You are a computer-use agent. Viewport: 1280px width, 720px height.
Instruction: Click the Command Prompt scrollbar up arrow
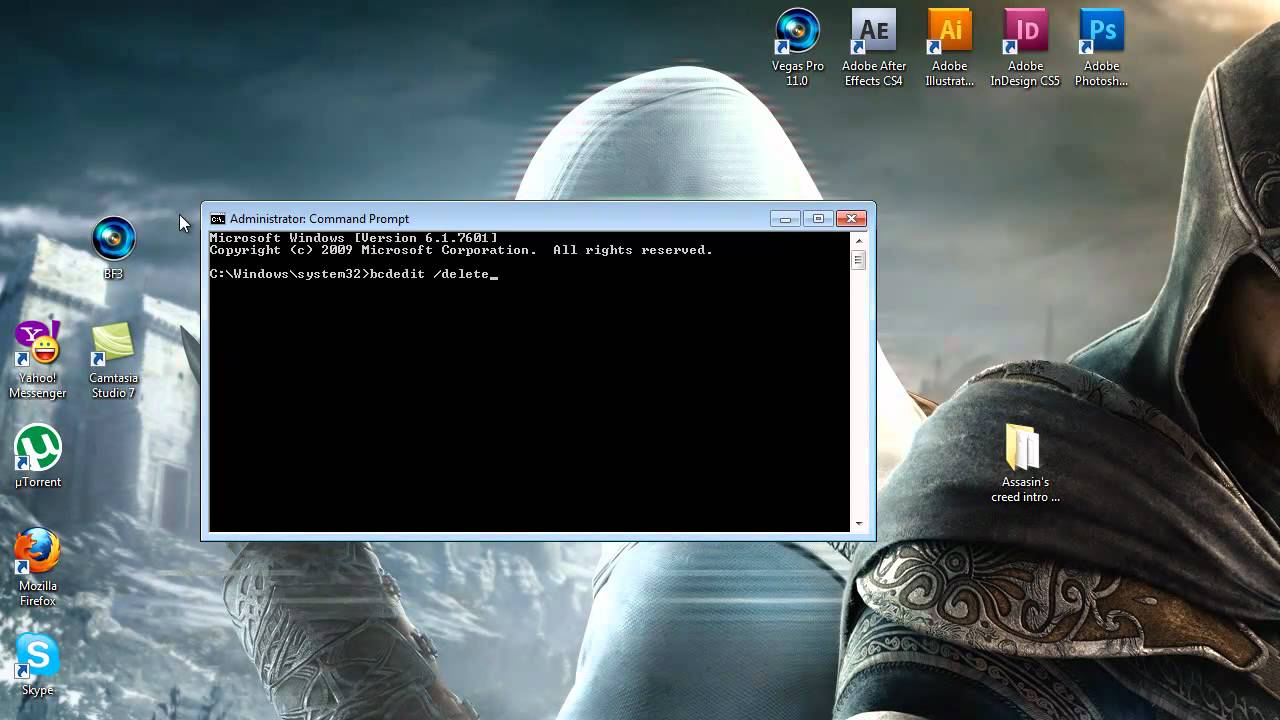click(858, 240)
